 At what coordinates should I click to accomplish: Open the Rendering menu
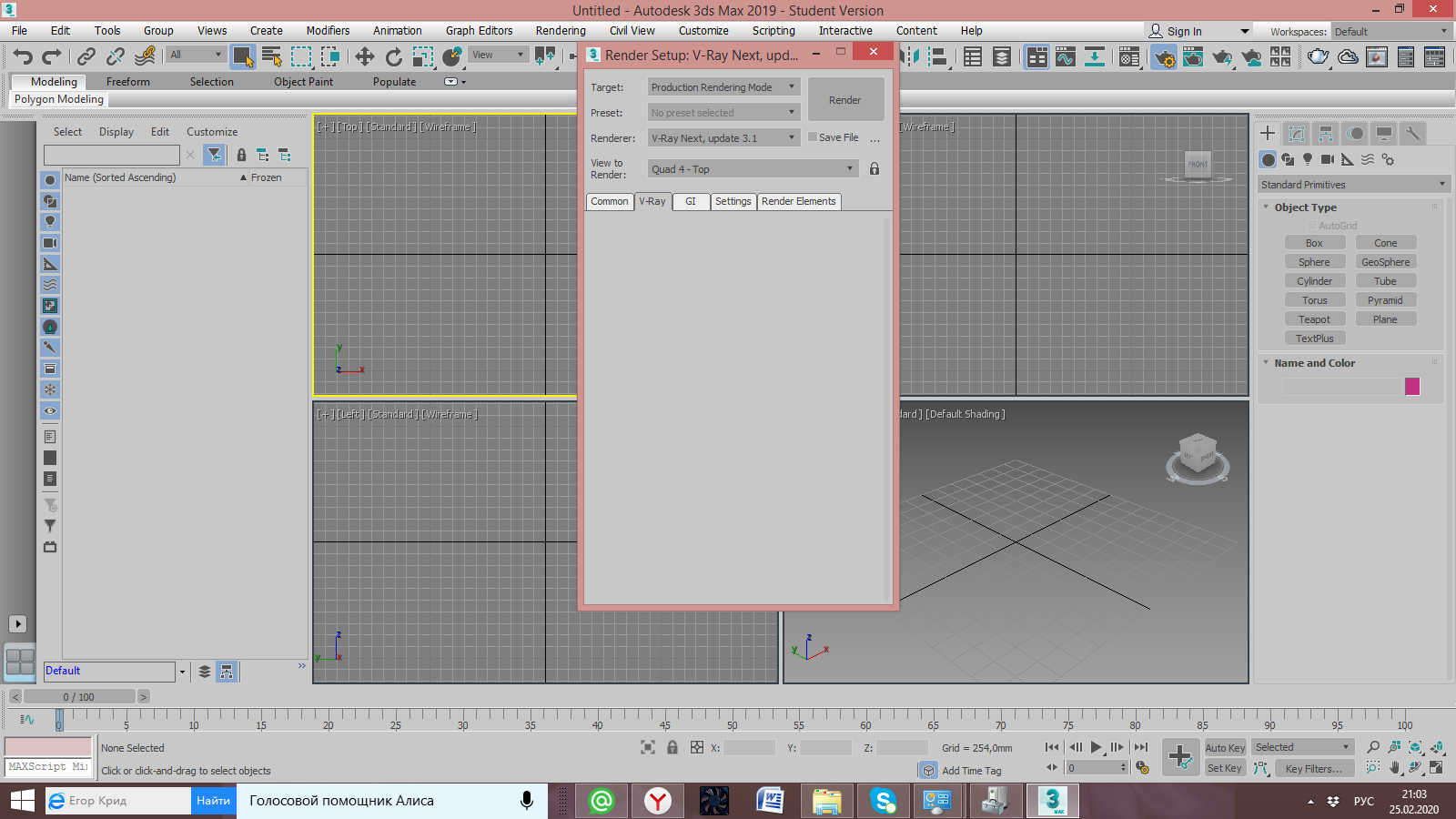tap(560, 31)
